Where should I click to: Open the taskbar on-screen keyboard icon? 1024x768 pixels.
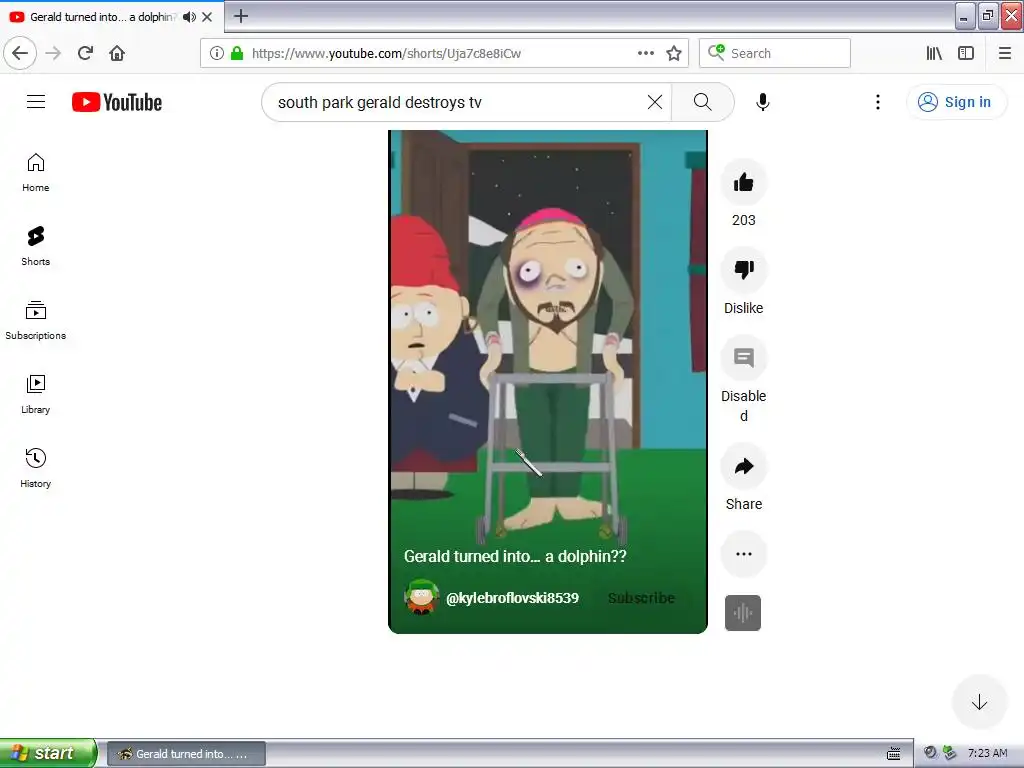click(893, 754)
